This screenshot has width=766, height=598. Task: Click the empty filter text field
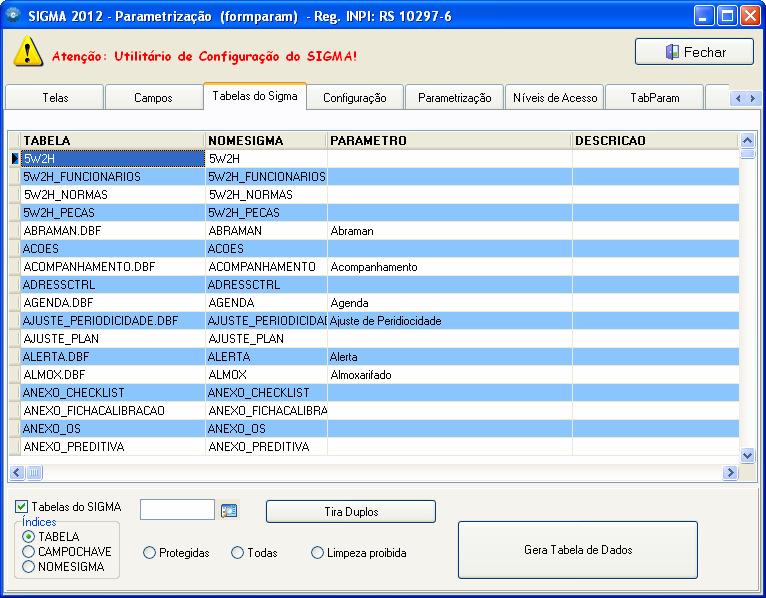(177, 510)
